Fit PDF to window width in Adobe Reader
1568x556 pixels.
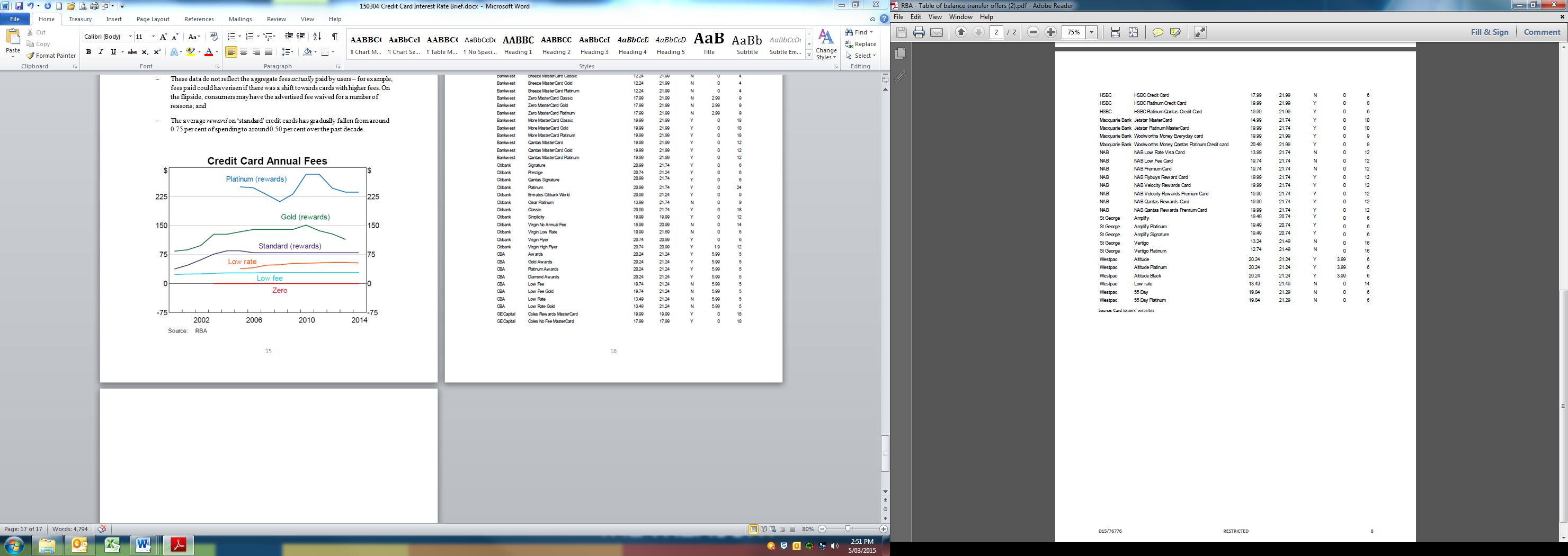[x=1116, y=32]
